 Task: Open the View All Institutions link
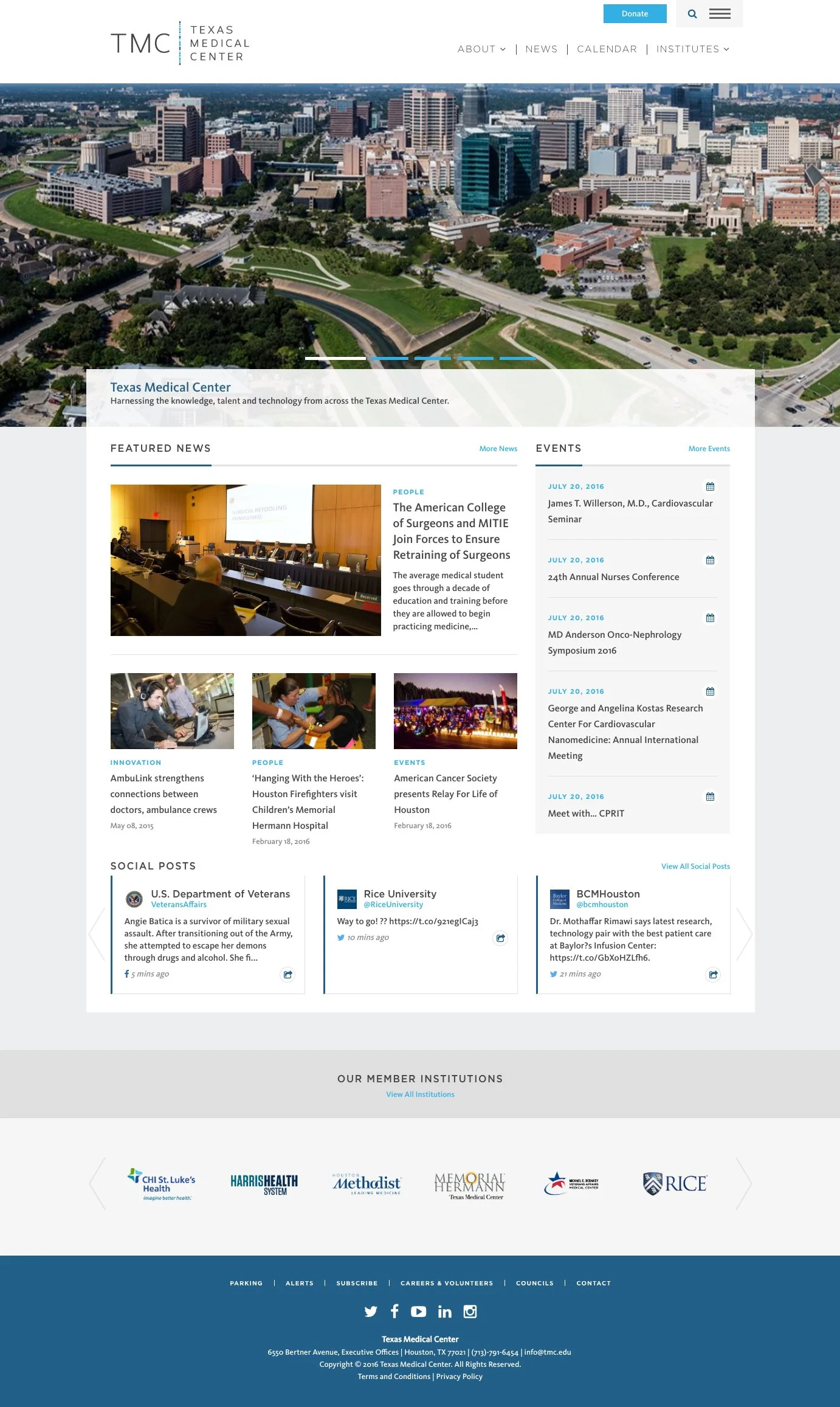click(420, 1094)
